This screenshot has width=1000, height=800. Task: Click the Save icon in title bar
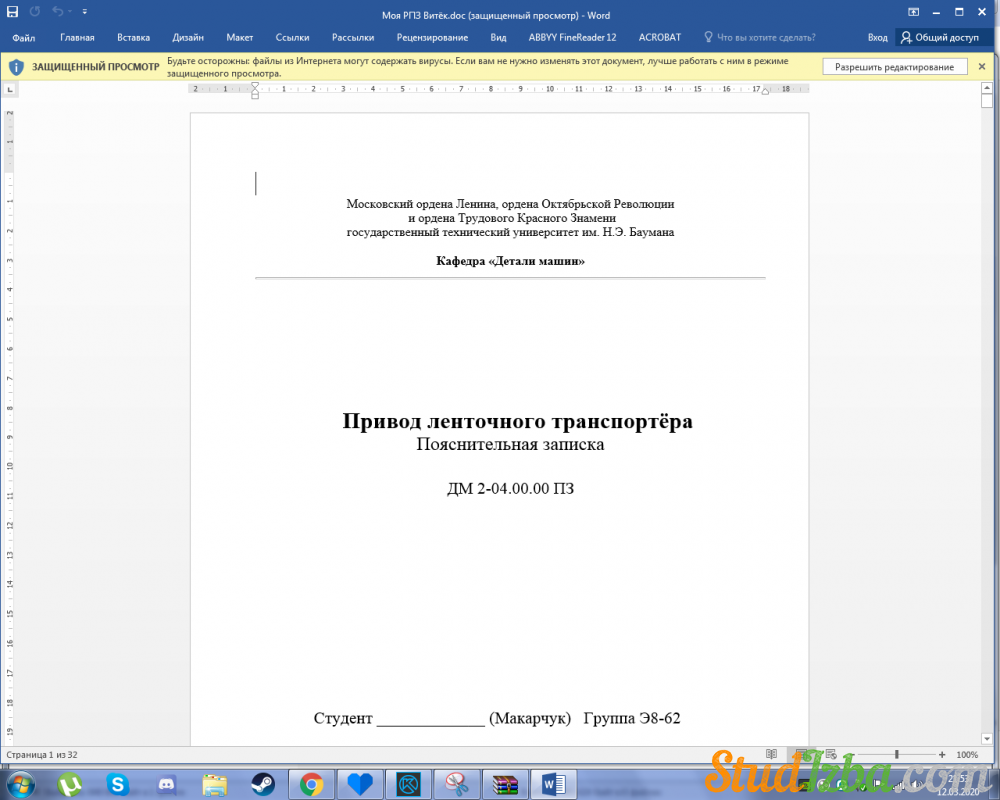click(x=13, y=12)
